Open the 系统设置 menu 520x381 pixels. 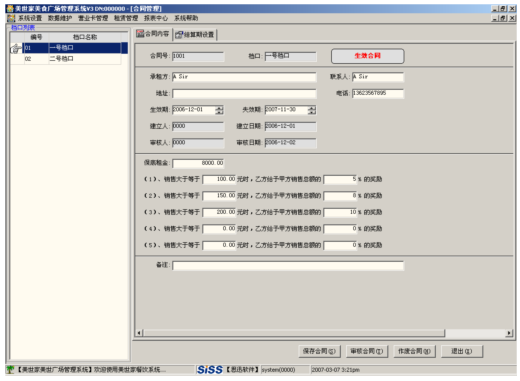point(30,18)
